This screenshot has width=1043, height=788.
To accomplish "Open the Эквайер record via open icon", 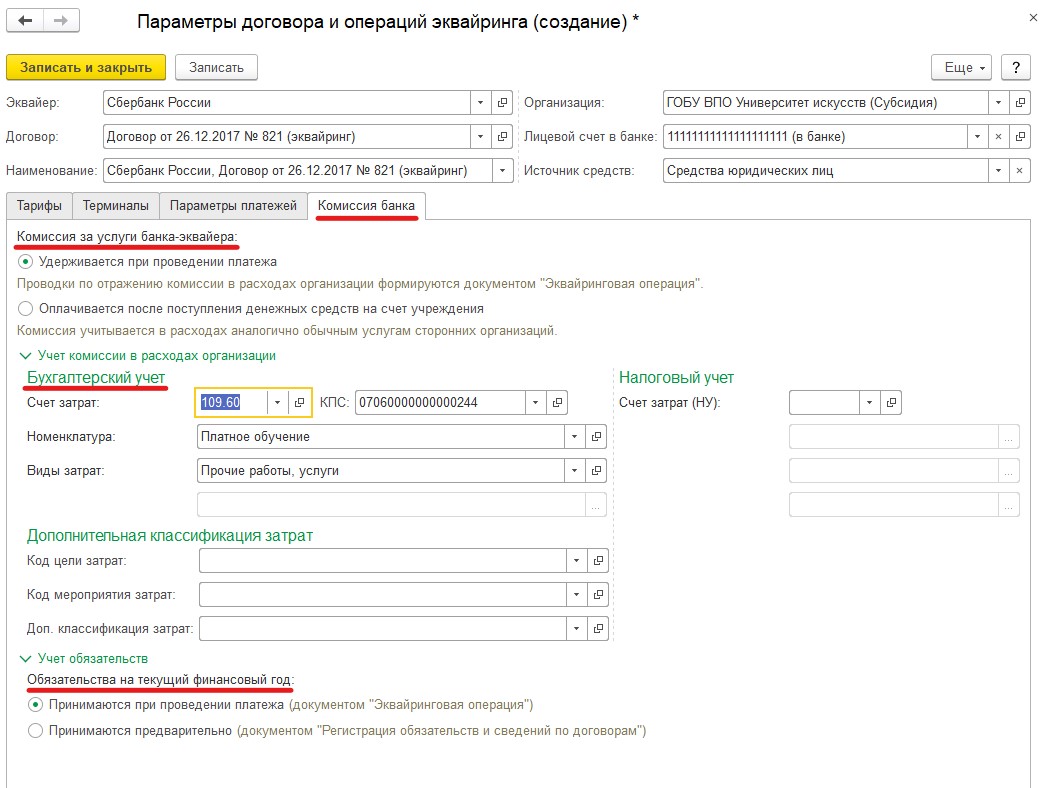I will [x=502, y=102].
